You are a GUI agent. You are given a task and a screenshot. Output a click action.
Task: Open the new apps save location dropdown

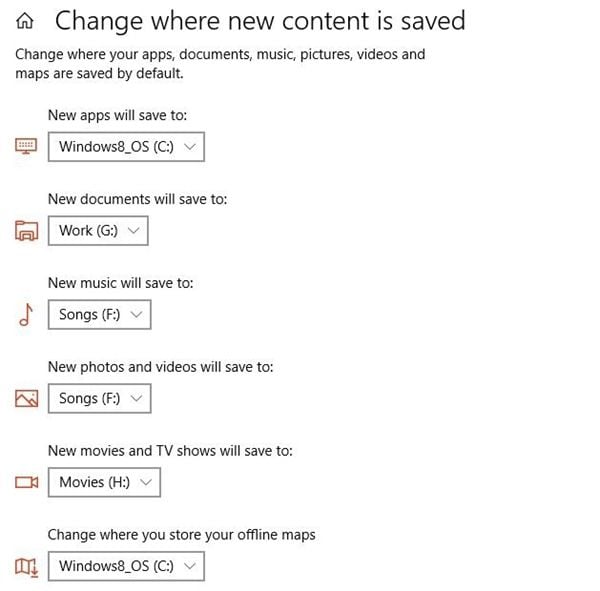tap(126, 147)
